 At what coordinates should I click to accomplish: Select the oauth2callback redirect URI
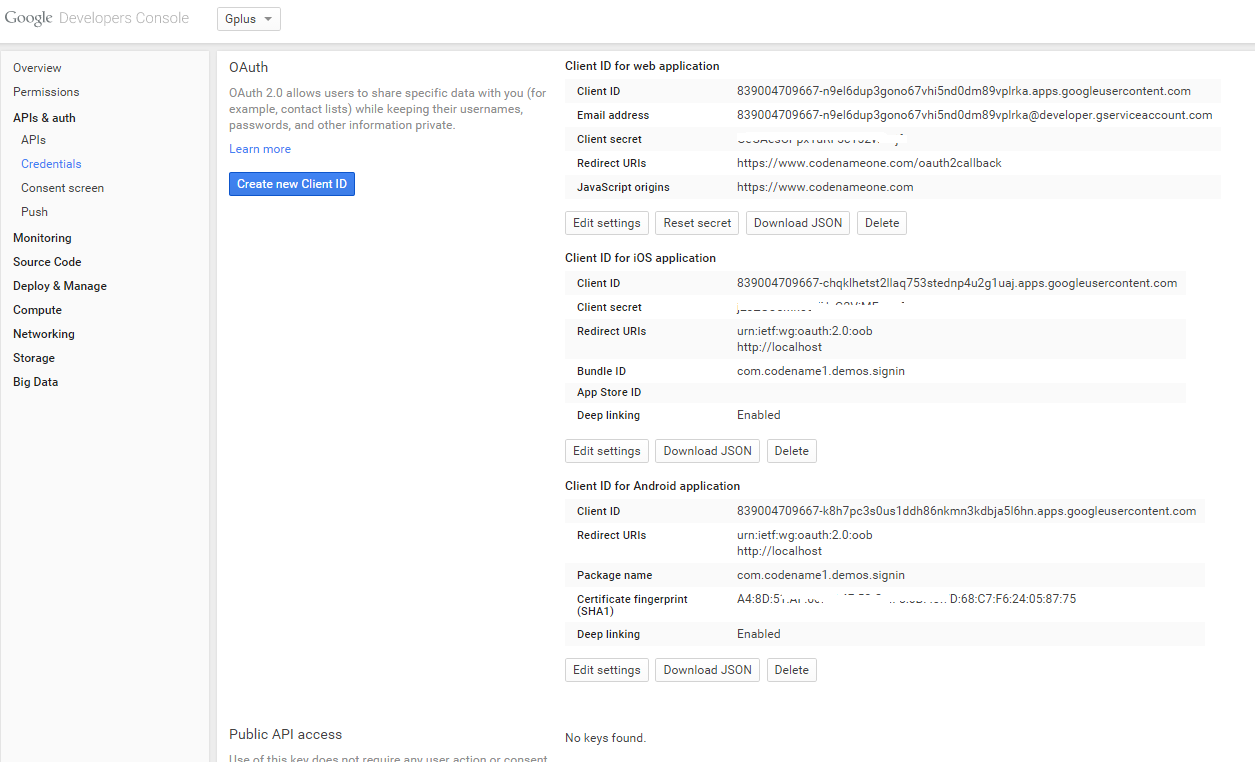coord(869,163)
